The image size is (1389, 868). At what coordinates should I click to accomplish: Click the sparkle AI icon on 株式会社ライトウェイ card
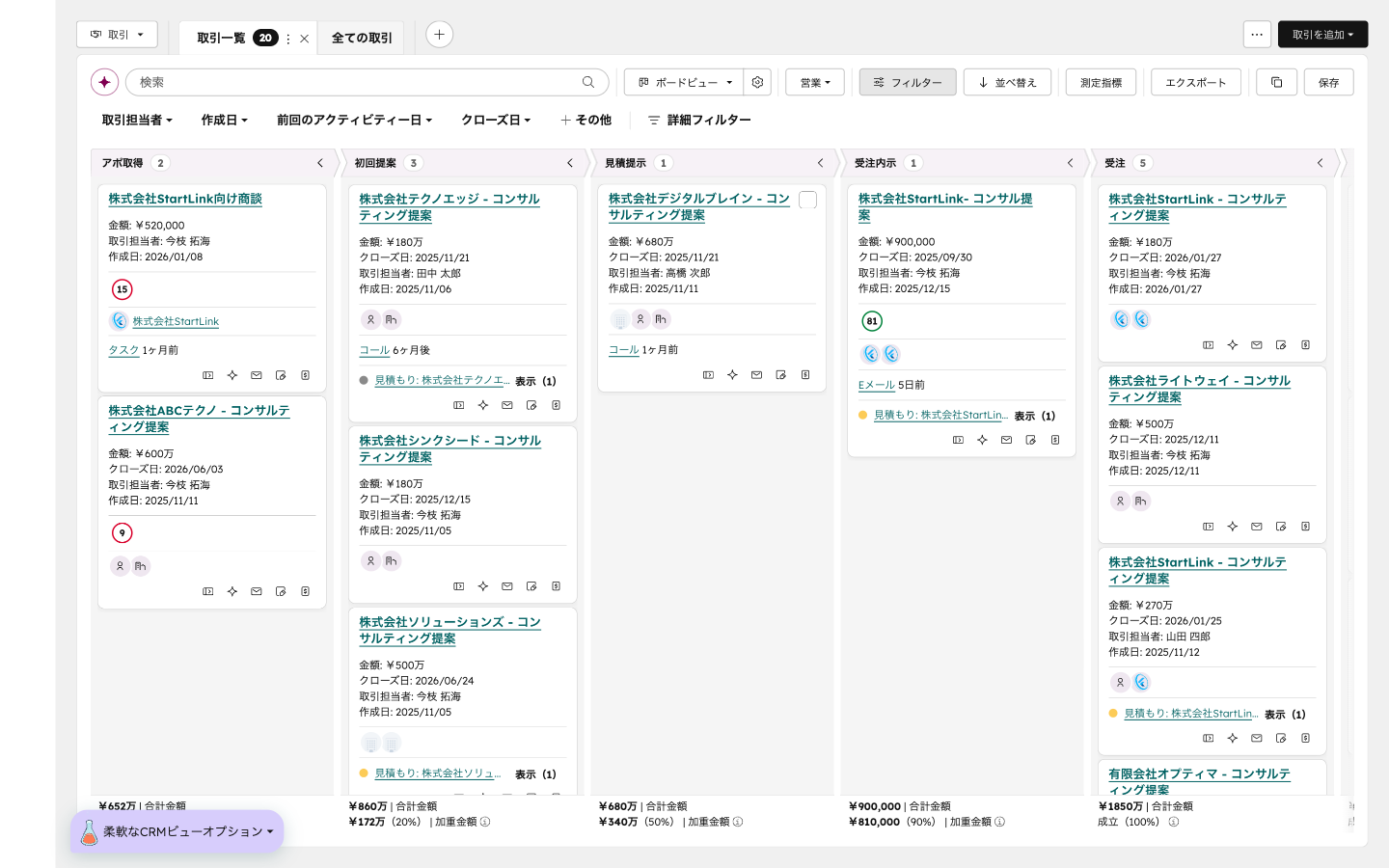pos(1232,527)
